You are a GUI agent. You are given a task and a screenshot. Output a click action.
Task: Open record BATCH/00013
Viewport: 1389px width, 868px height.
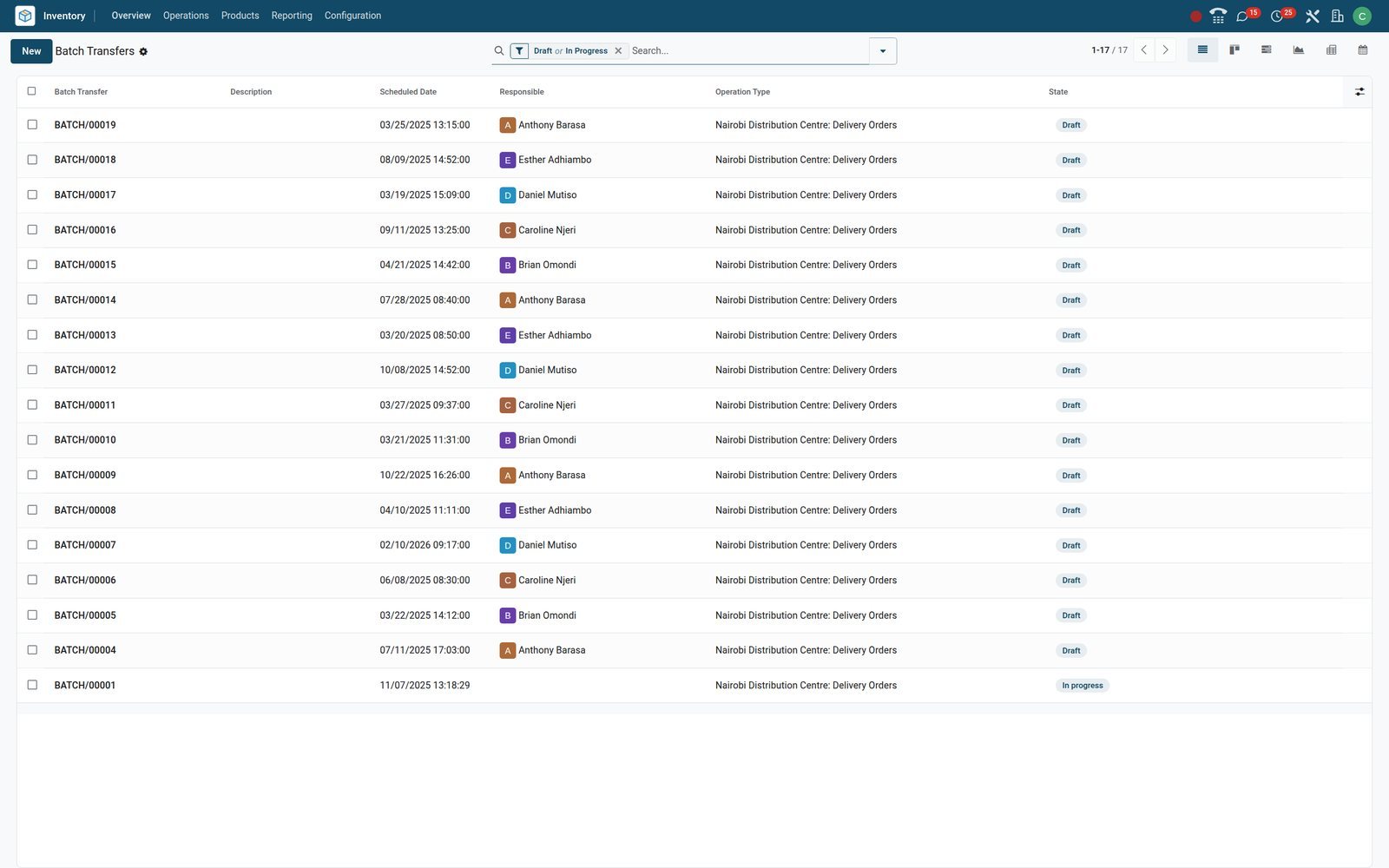coord(85,335)
